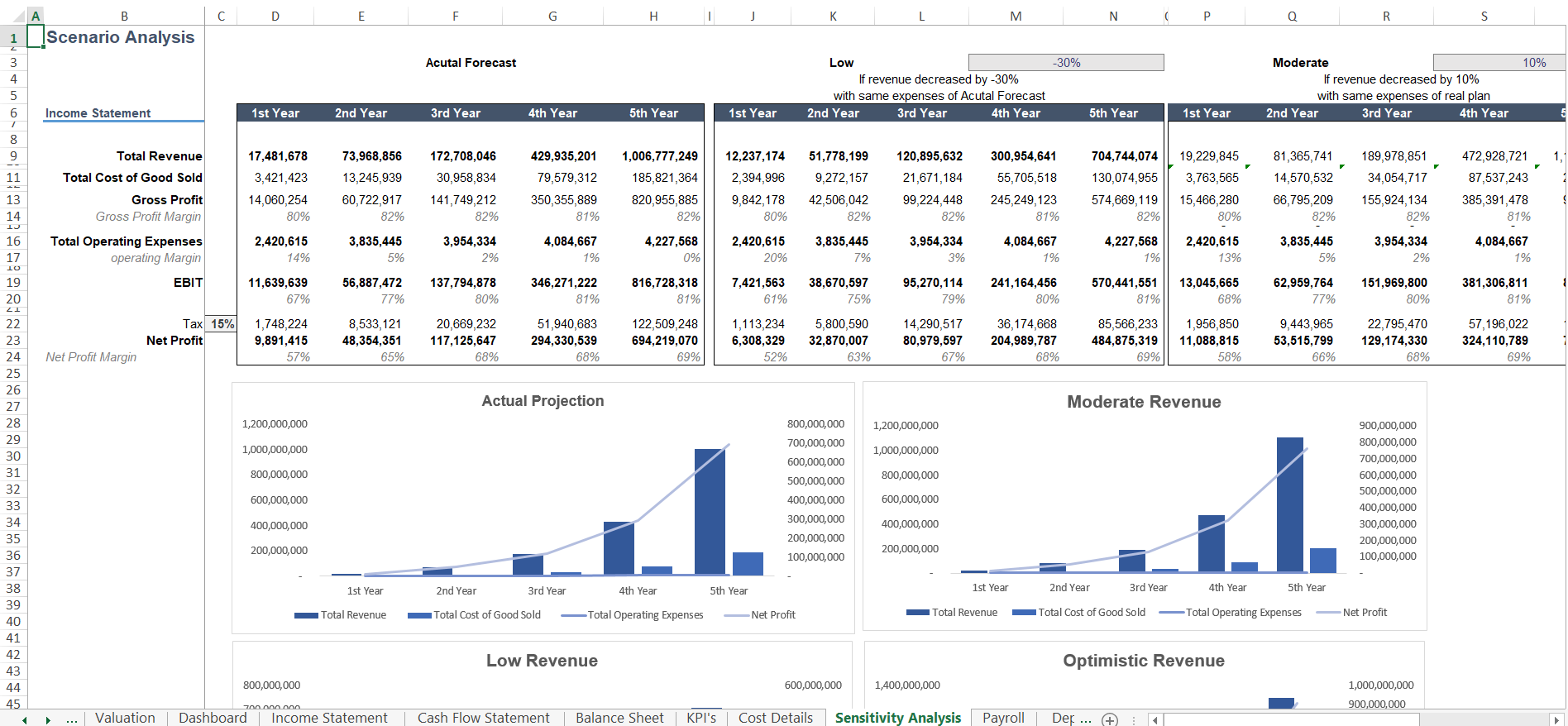Select actual 5th Year revenue 1,006,777,249

(x=660, y=156)
